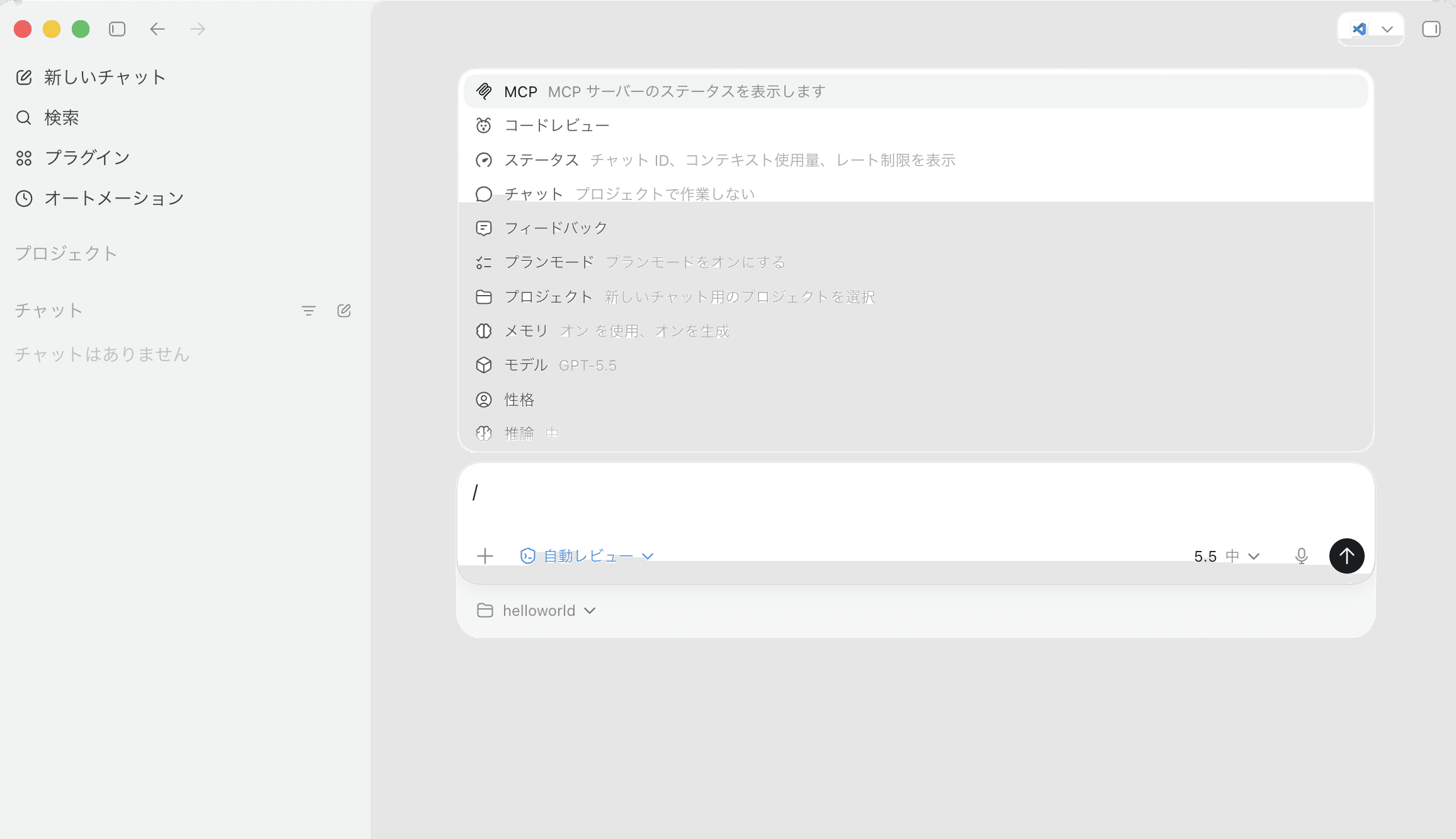Click the チャットはありません text
This screenshot has height=839, width=1456.
point(102,354)
